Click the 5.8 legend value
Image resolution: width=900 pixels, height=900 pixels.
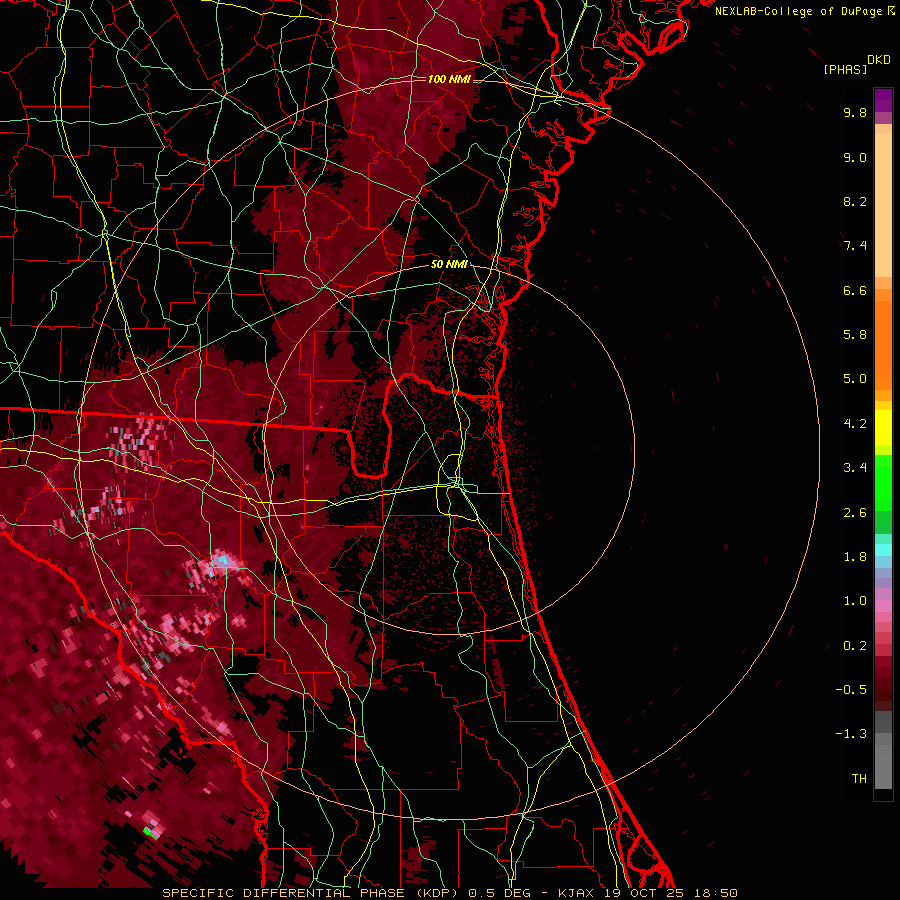(855, 335)
